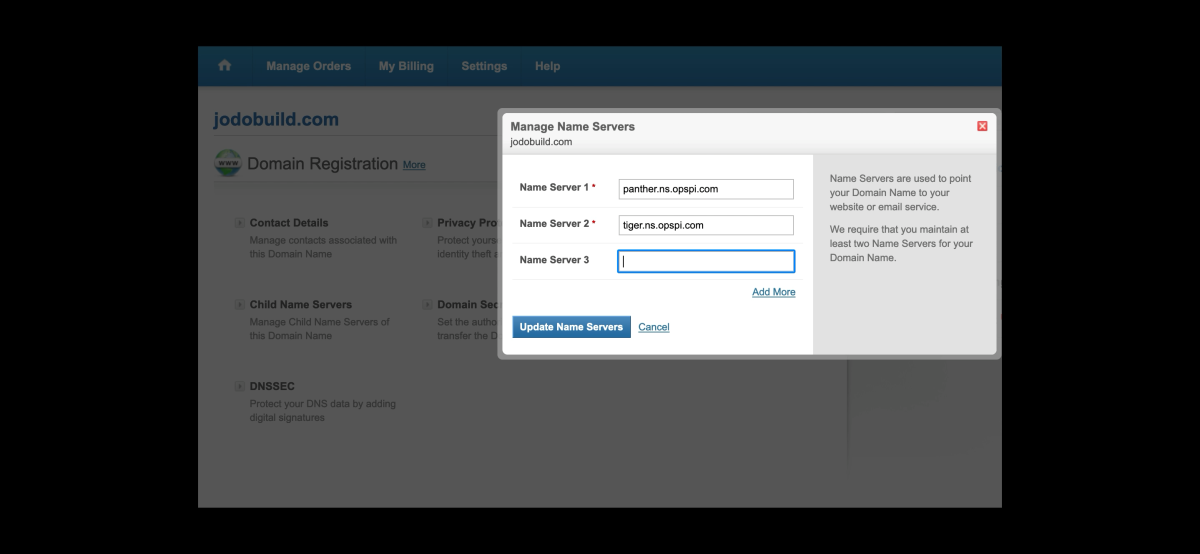Open Contact Details section
This screenshot has width=1200, height=554.
tap(289, 223)
